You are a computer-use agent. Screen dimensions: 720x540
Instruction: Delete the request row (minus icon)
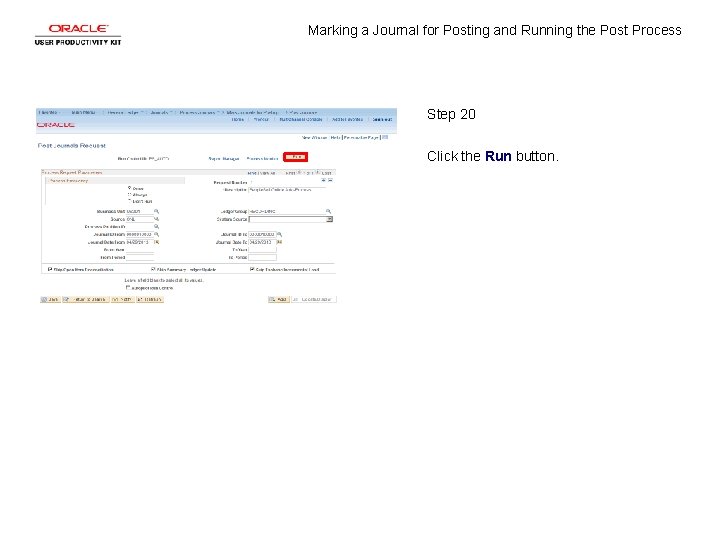coord(330,181)
